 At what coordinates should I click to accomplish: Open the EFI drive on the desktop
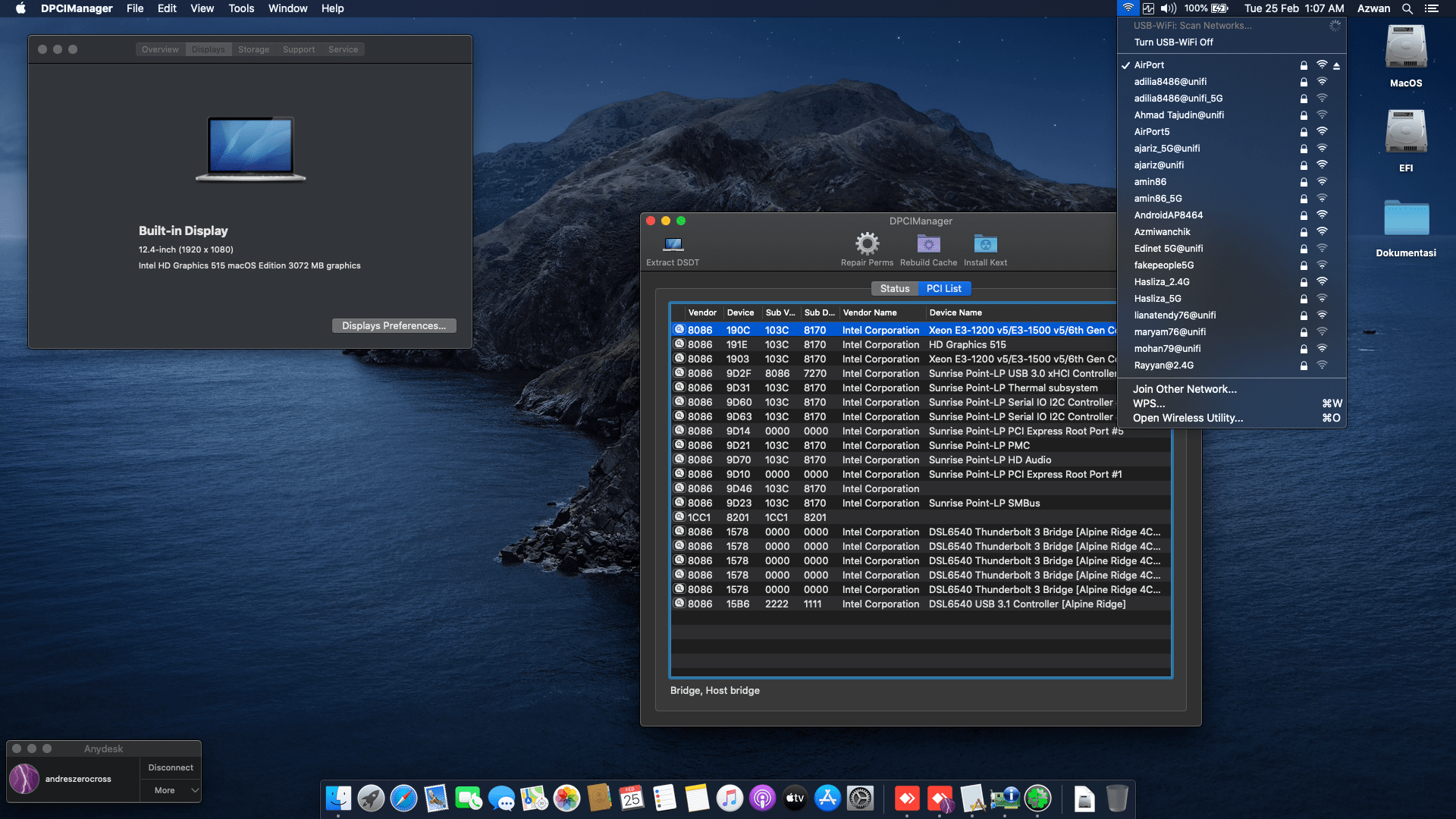(1406, 141)
